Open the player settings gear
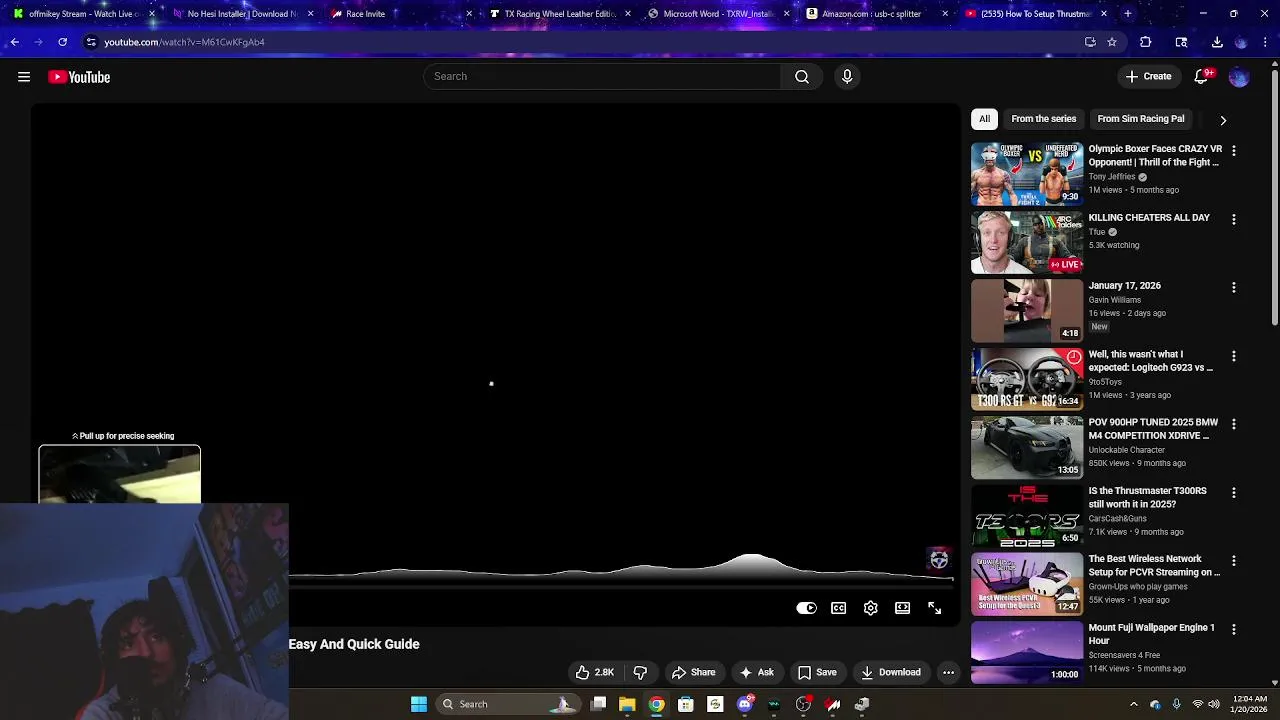1280x720 pixels. tap(871, 608)
